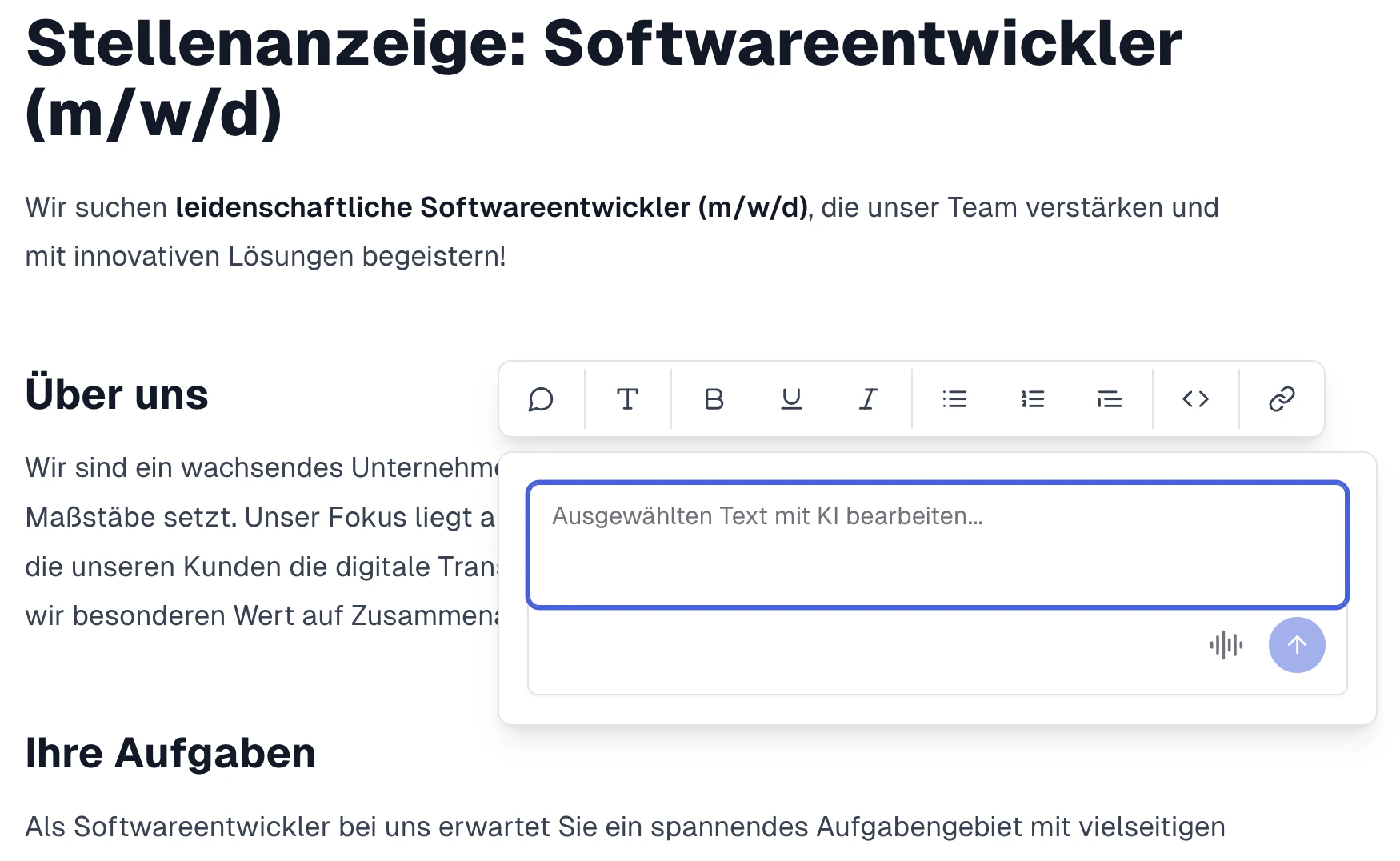Click the indent list icon
The image size is (1400, 861).
click(1110, 399)
